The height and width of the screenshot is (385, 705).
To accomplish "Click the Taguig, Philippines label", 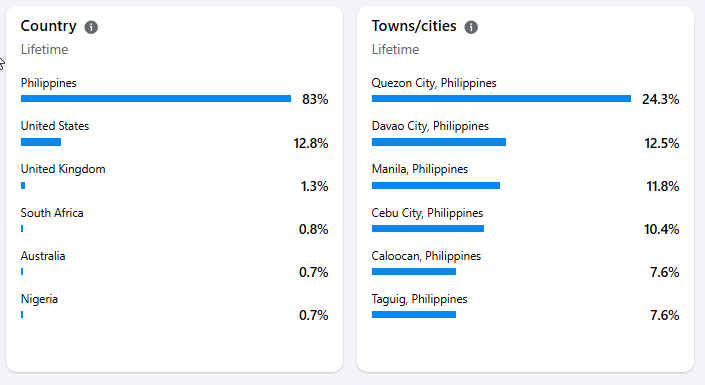I will 419,299.
